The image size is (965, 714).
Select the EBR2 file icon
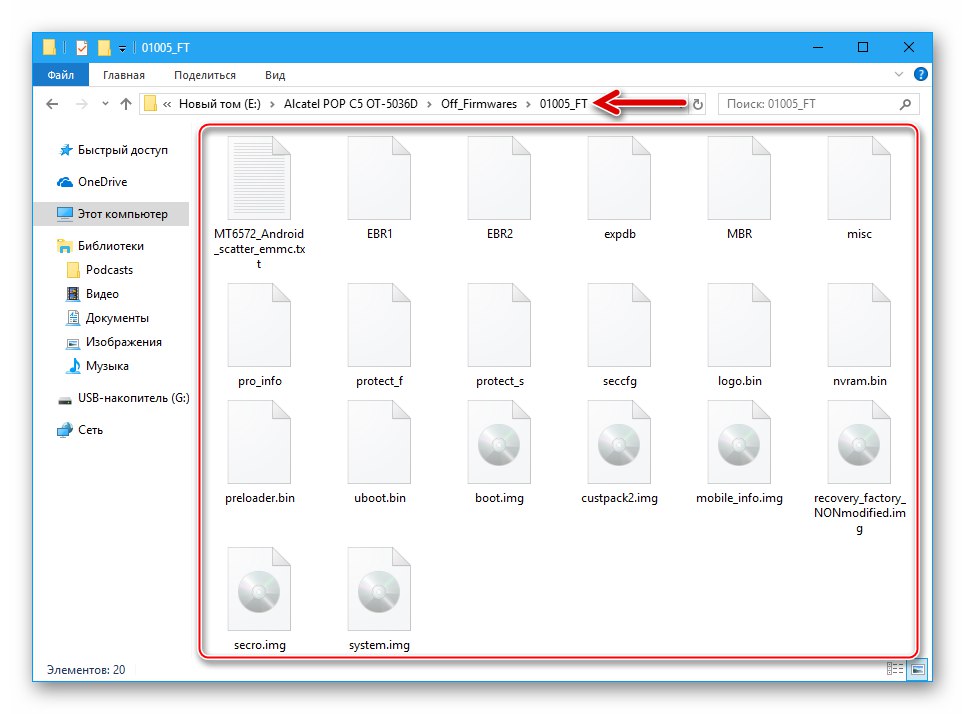point(499,178)
